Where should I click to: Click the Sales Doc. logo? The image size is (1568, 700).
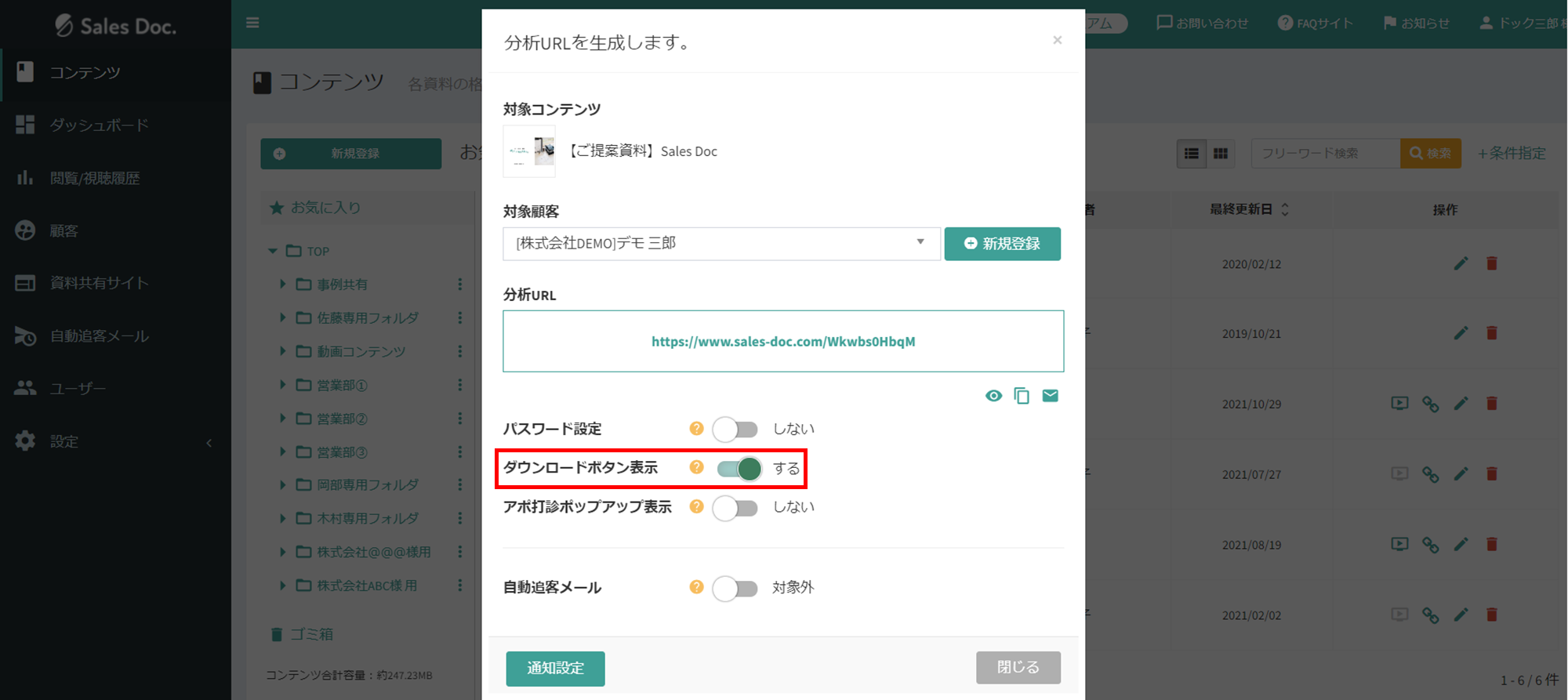115,26
